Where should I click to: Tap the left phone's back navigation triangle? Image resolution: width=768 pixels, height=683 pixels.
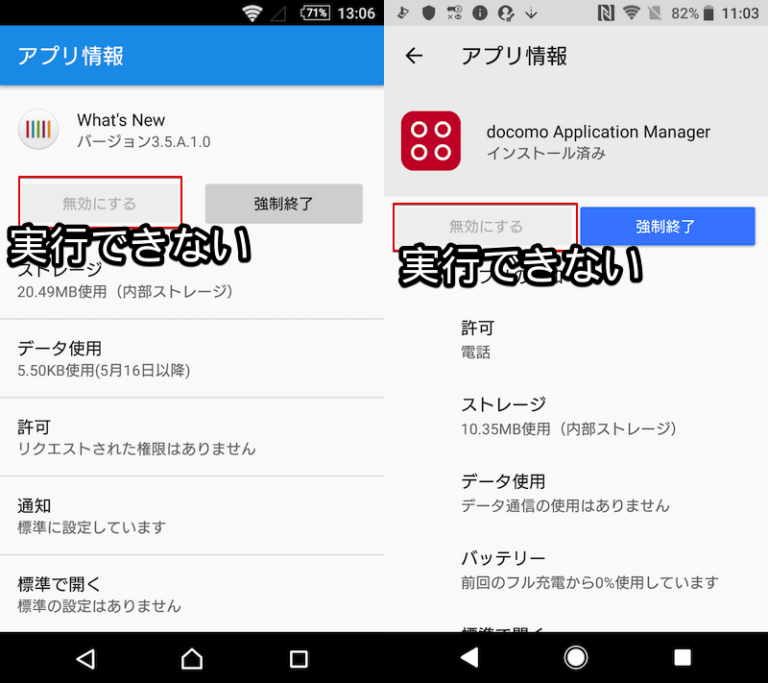[86, 659]
